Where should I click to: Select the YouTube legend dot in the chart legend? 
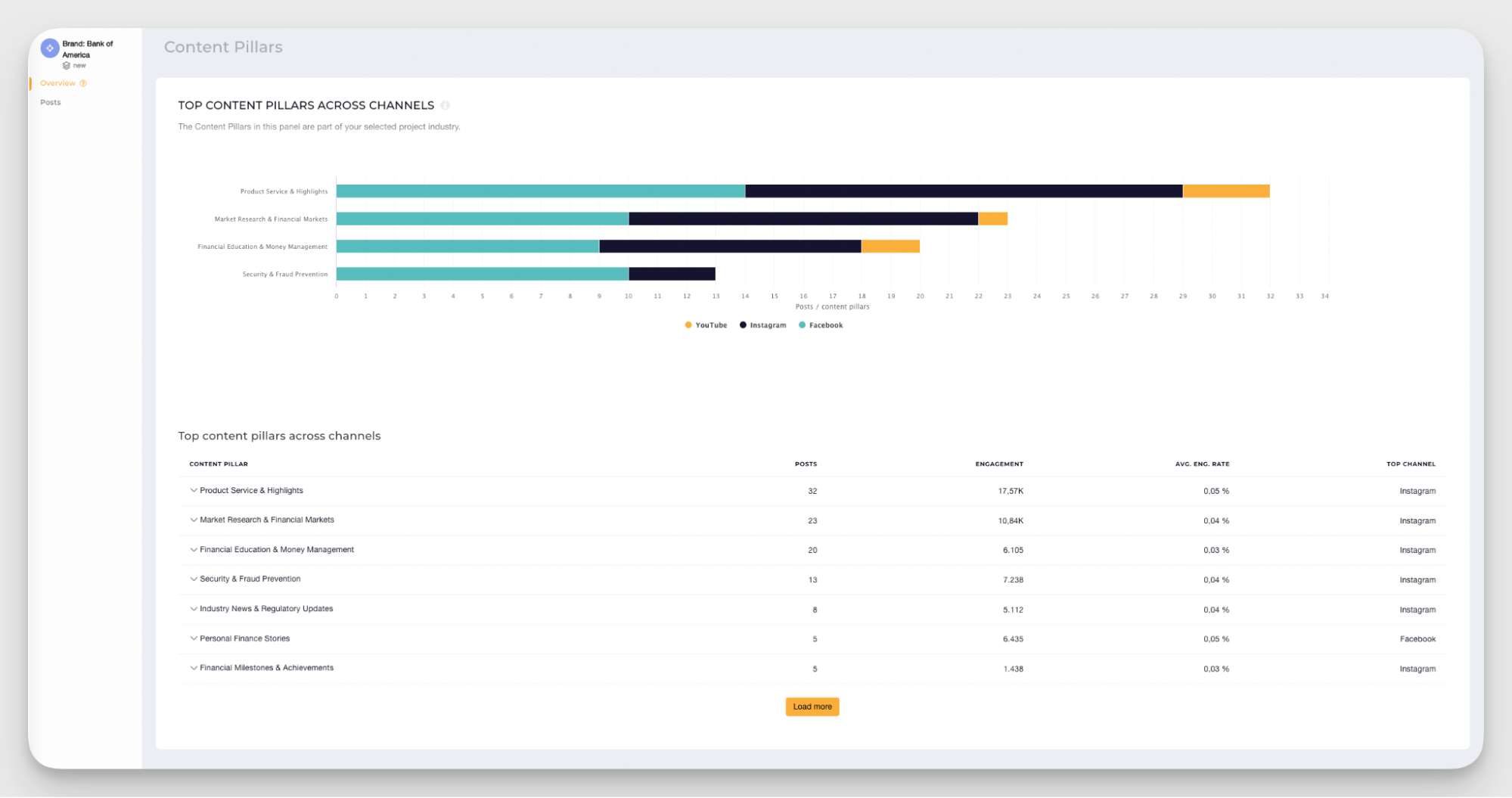click(688, 325)
